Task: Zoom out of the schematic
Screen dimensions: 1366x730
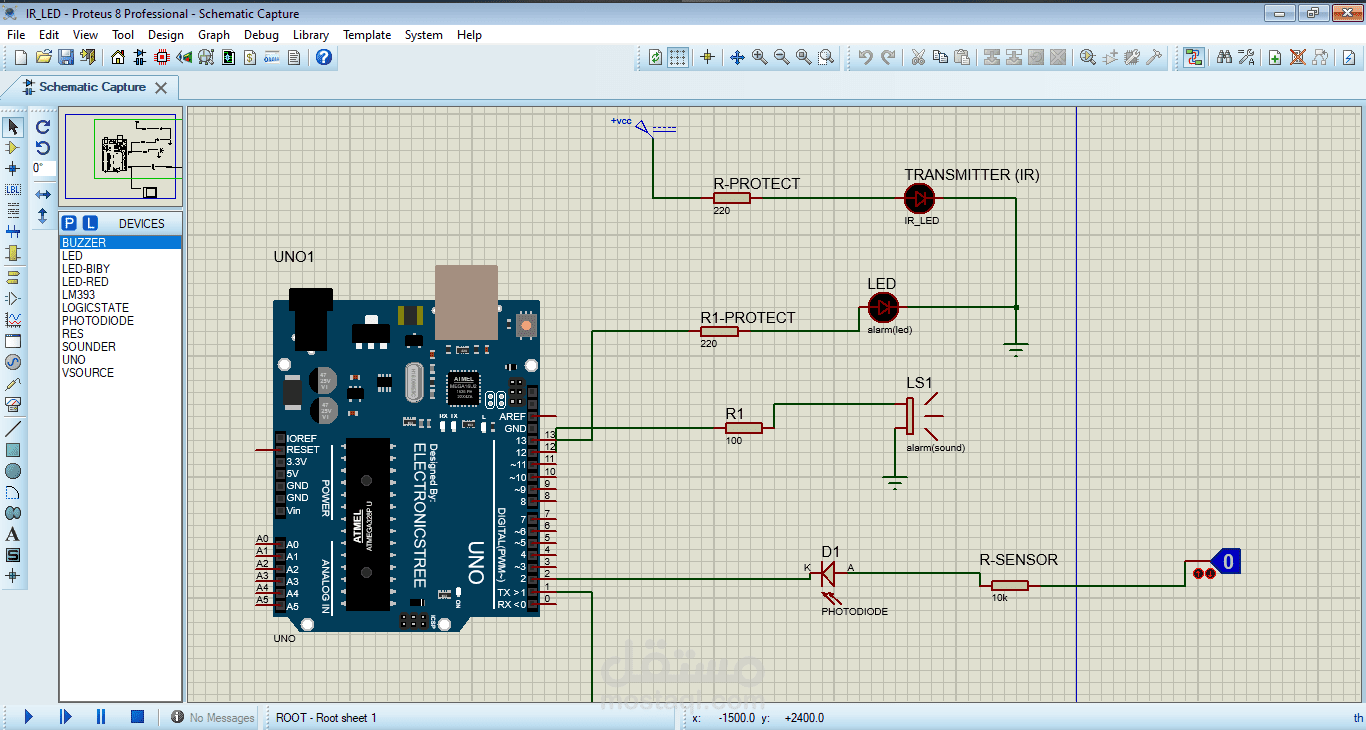Action: 781,57
